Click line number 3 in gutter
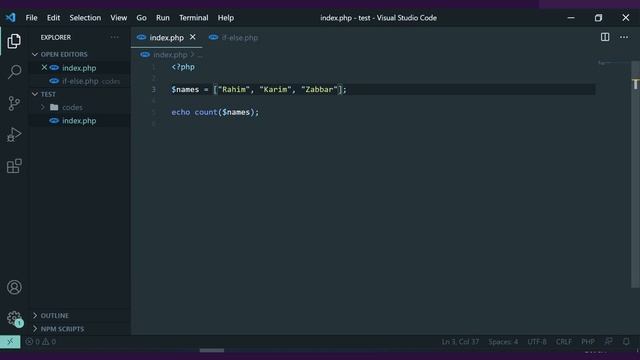 (154, 89)
